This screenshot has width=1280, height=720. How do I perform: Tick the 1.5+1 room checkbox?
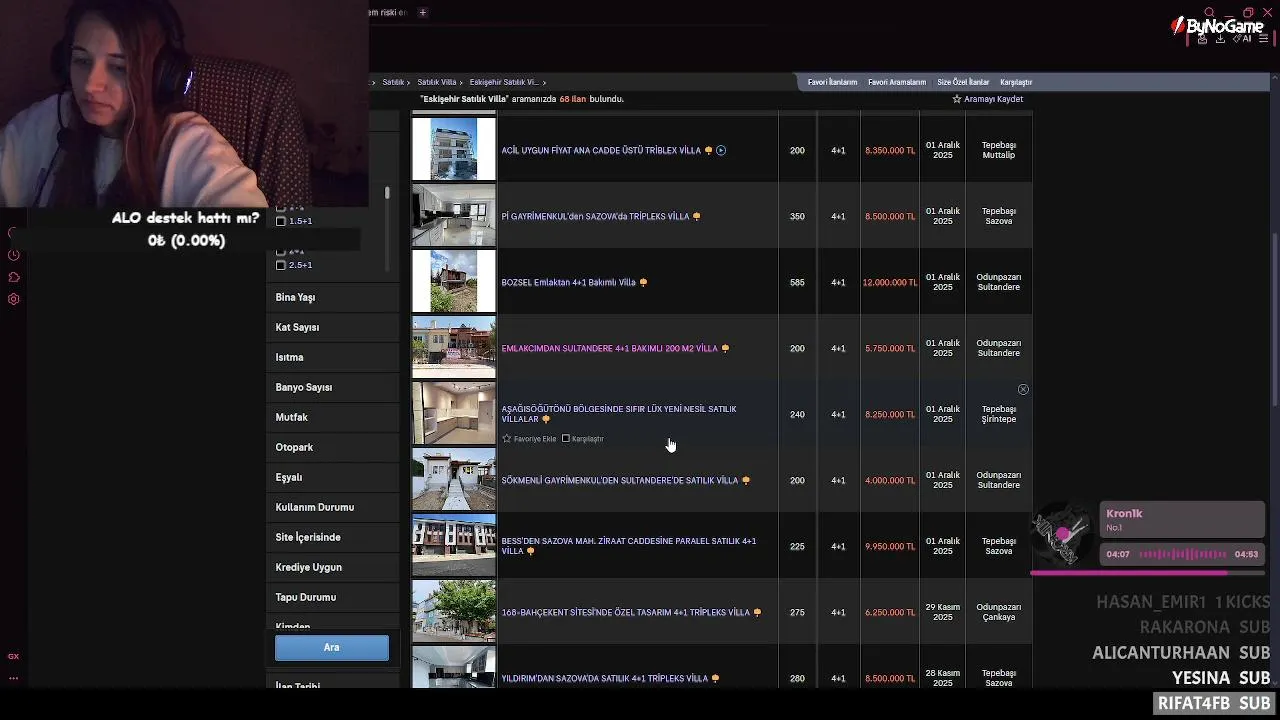click(280, 221)
